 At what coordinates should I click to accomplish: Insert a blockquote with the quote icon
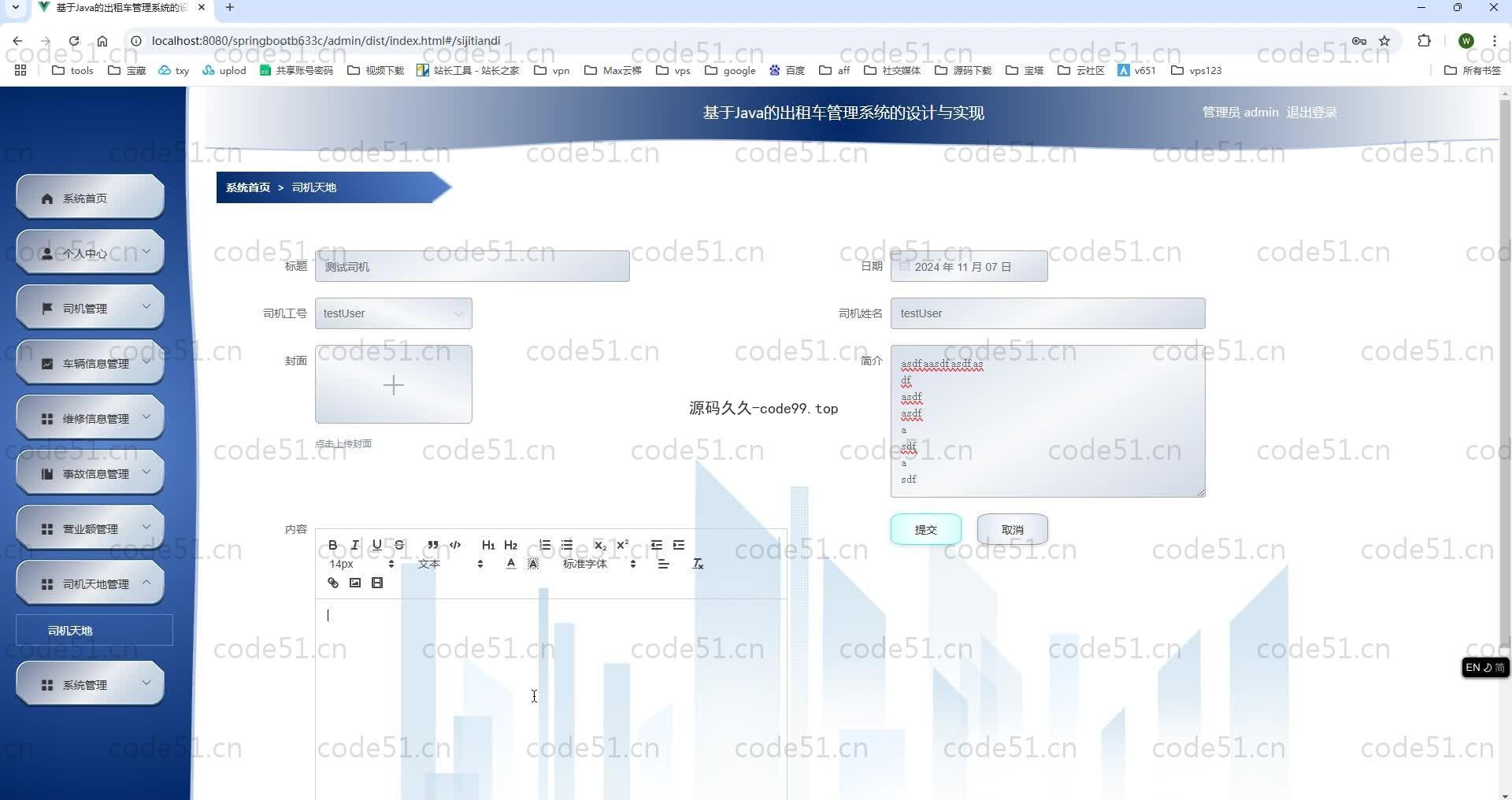click(432, 545)
